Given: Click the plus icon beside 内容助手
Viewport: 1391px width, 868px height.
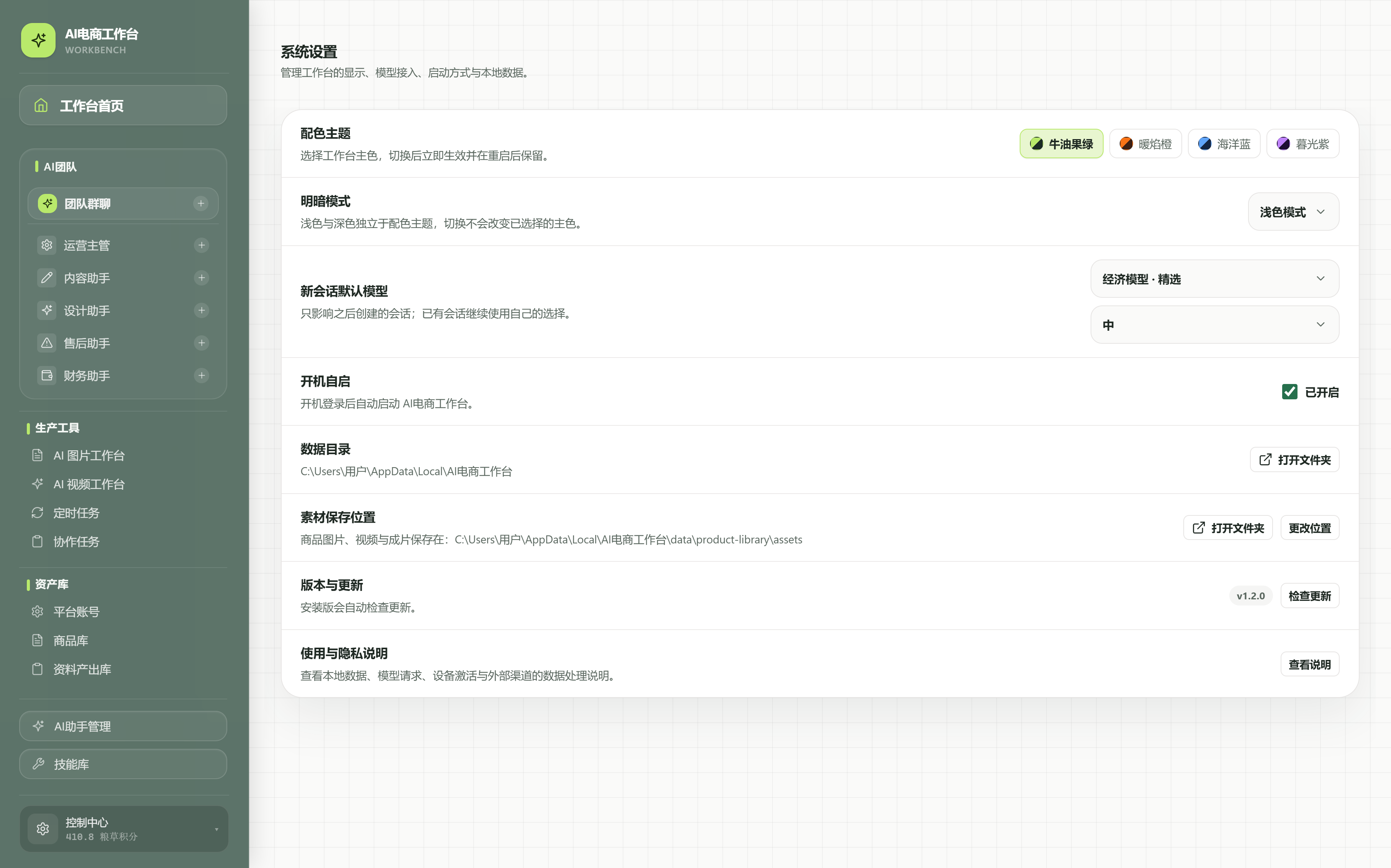Looking at the screenshot, I should [x=202, y=278].
